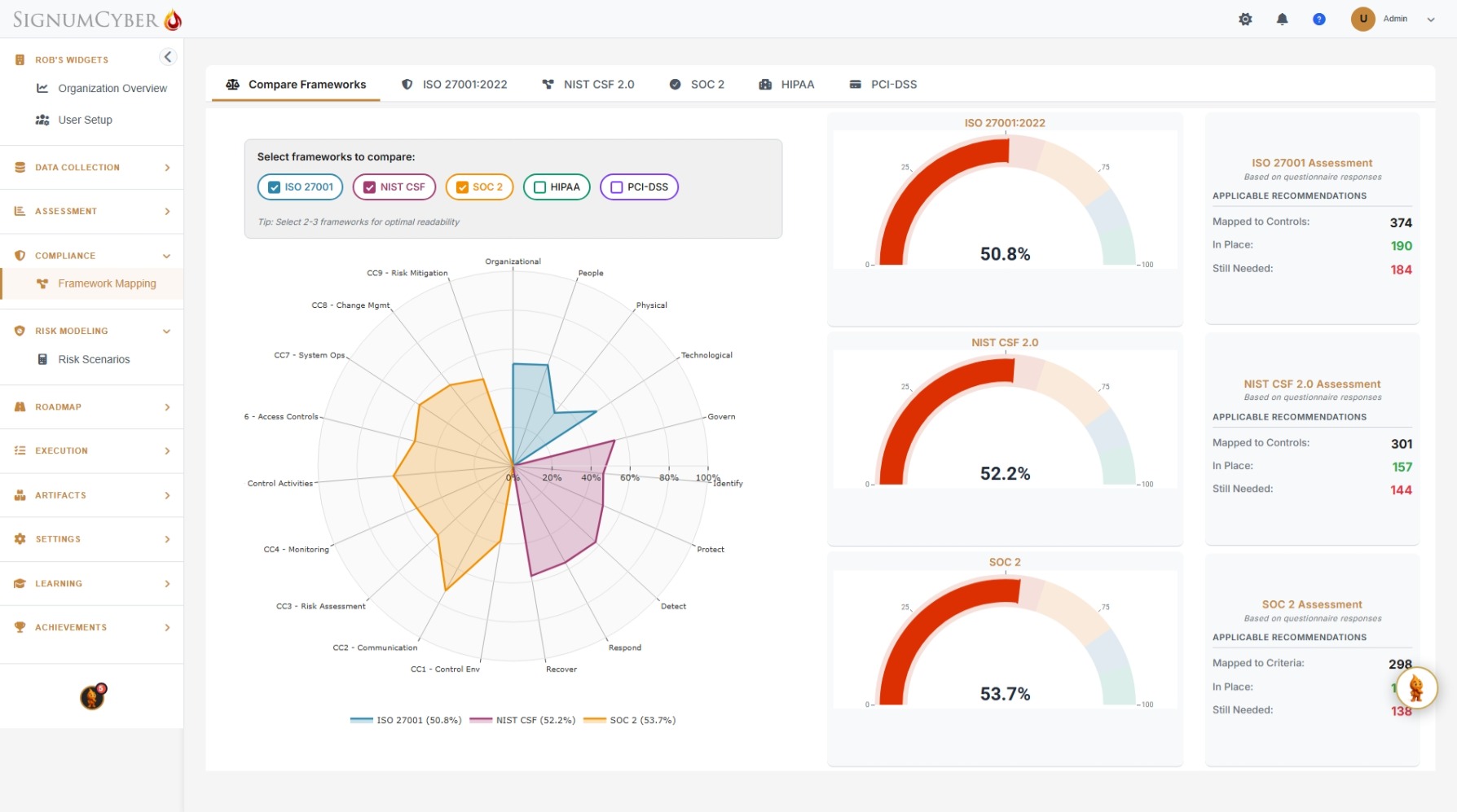
Task: Open the help question mark icon
Action: pos(1319,19)
